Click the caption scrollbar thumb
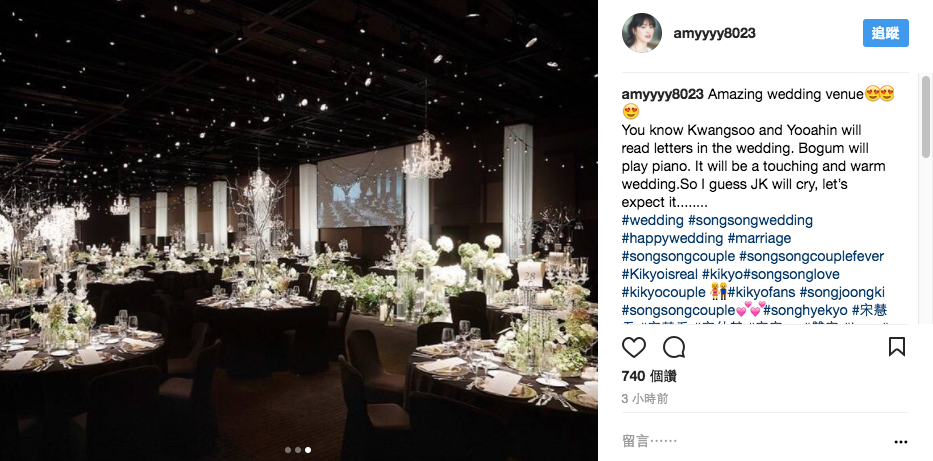Screen dimensions: 933x461 click(926, 117)
